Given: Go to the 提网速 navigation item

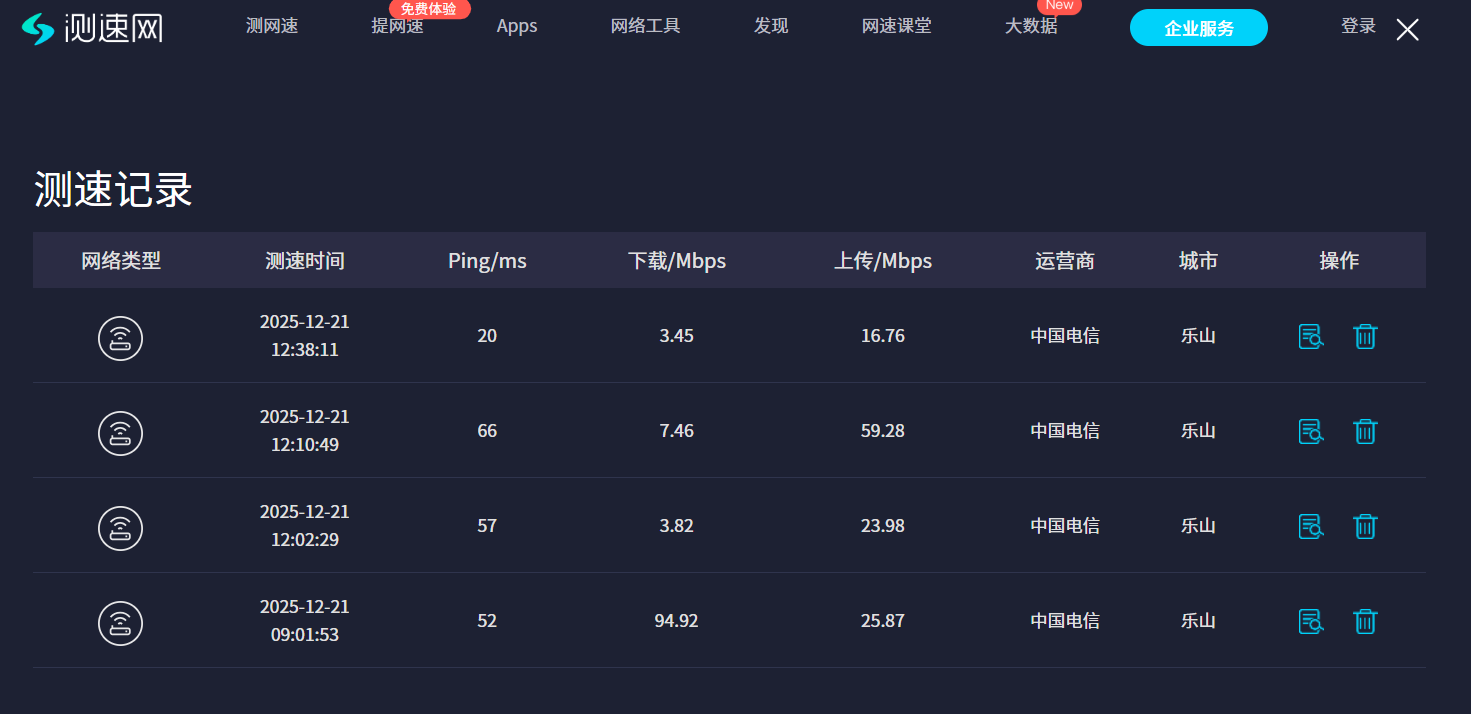Looking at the screenshot, I should click(x=397, y=26).
